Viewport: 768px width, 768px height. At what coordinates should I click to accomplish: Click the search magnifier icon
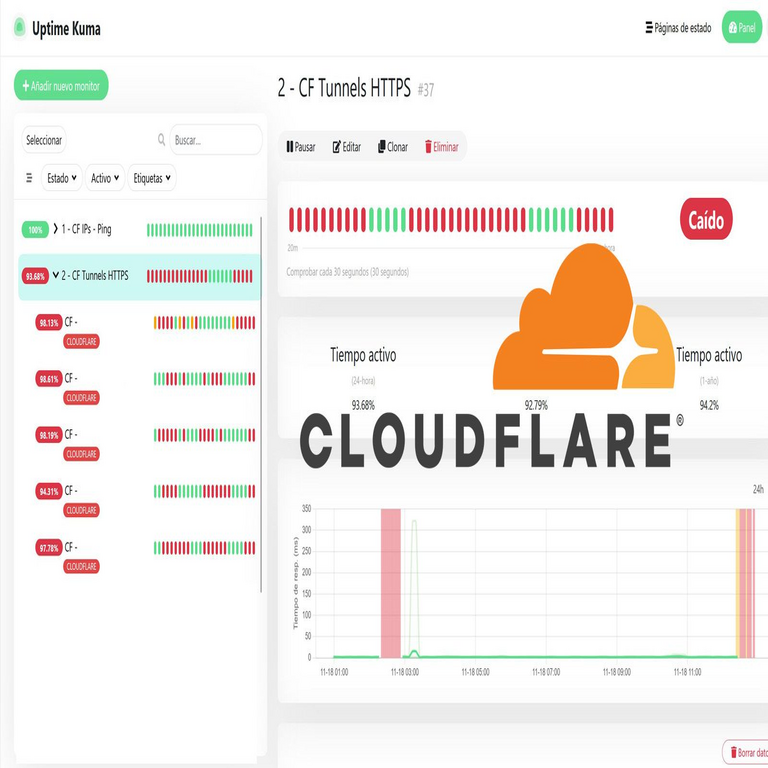(x=161, y=140)
